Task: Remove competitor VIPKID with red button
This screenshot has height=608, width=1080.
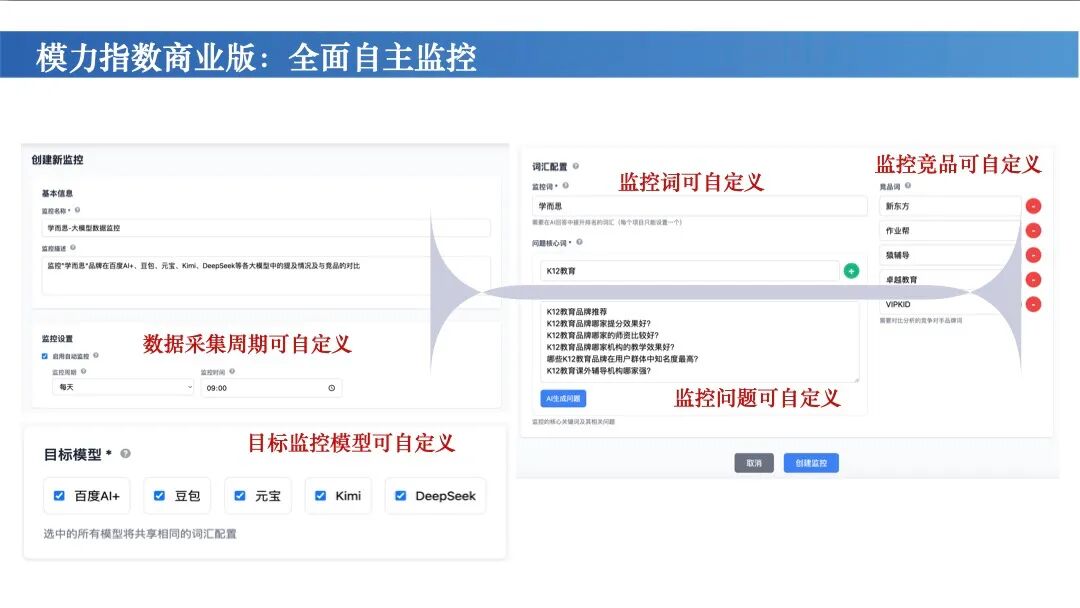Action: coord(1033,304)
